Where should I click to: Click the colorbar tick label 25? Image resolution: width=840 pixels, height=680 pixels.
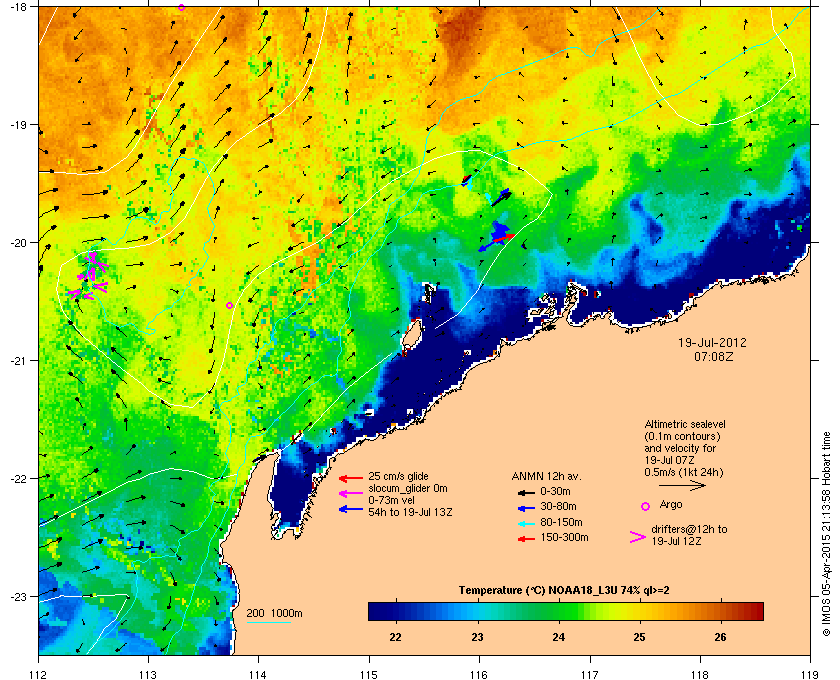[x=639, y=637]
